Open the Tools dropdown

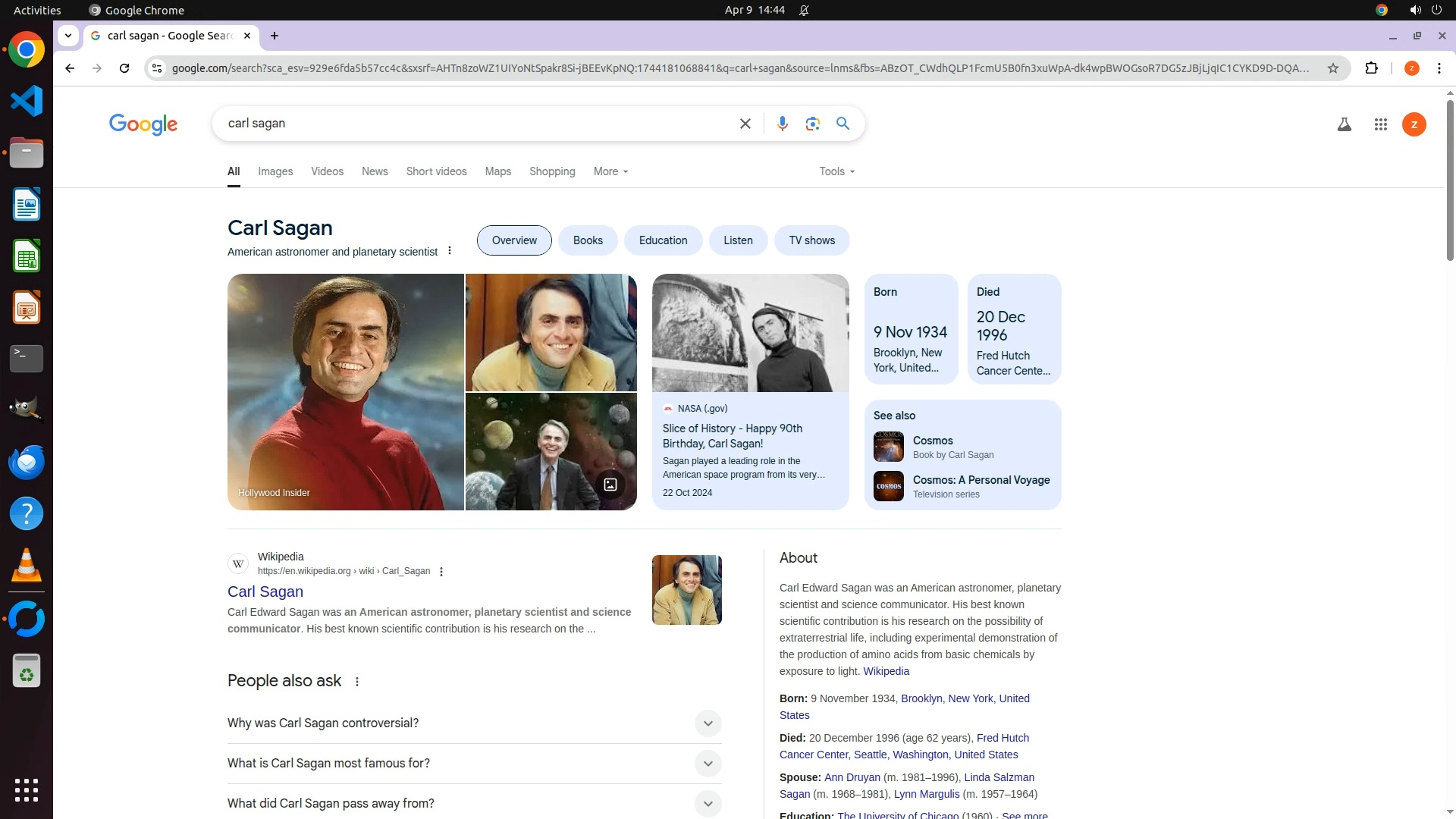click(836, 171)
